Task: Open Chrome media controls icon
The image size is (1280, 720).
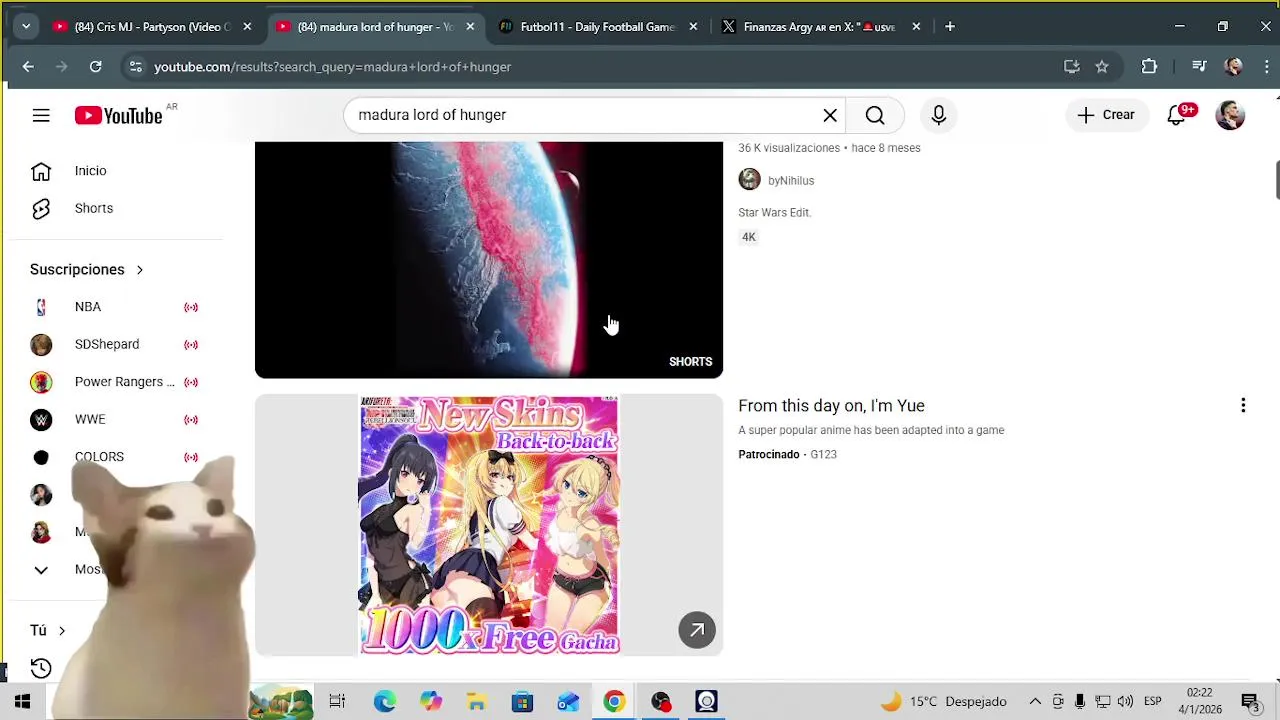Action: (x=1199, y=67)
